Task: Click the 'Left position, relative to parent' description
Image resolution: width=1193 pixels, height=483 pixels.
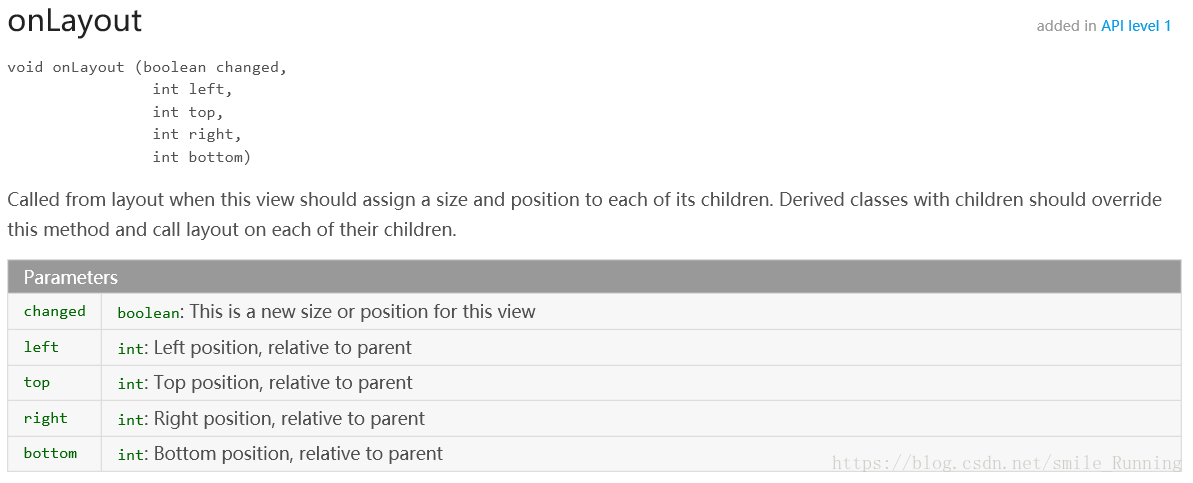Action: coord(282,347)
